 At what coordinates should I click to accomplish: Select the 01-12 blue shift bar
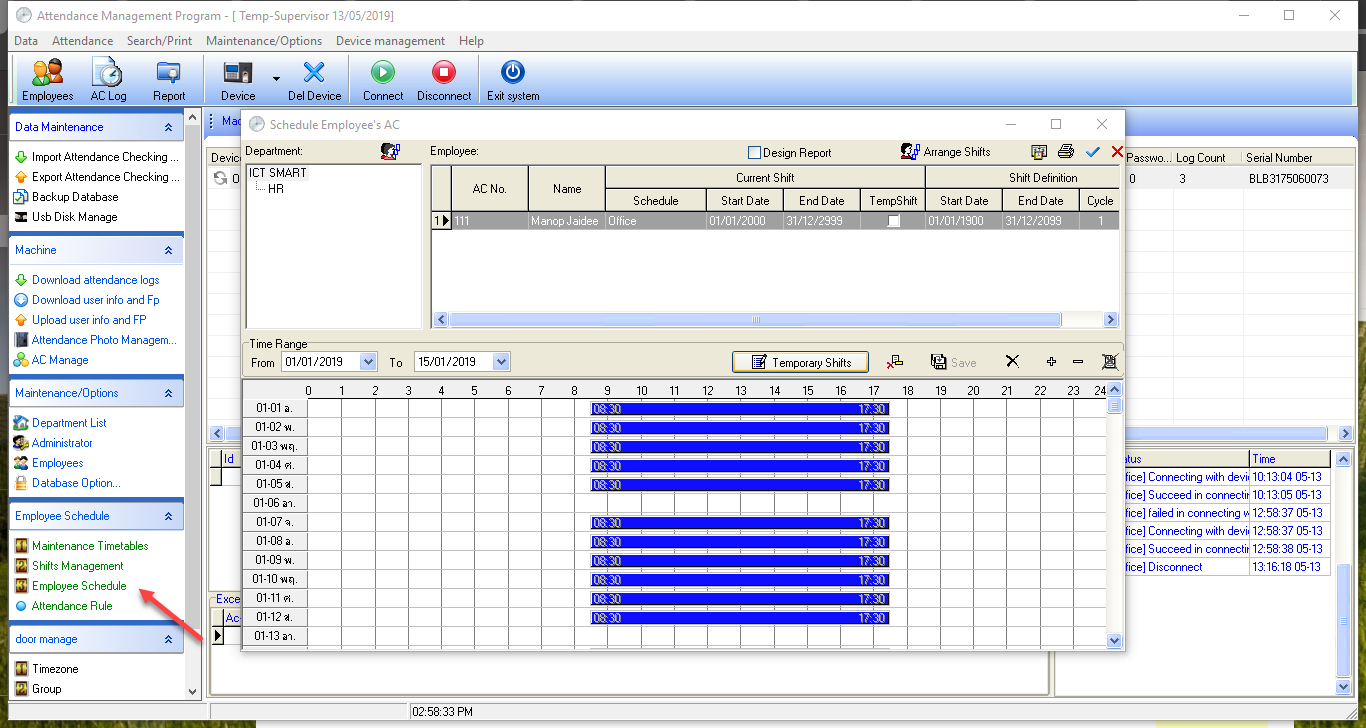click(740, 618)
